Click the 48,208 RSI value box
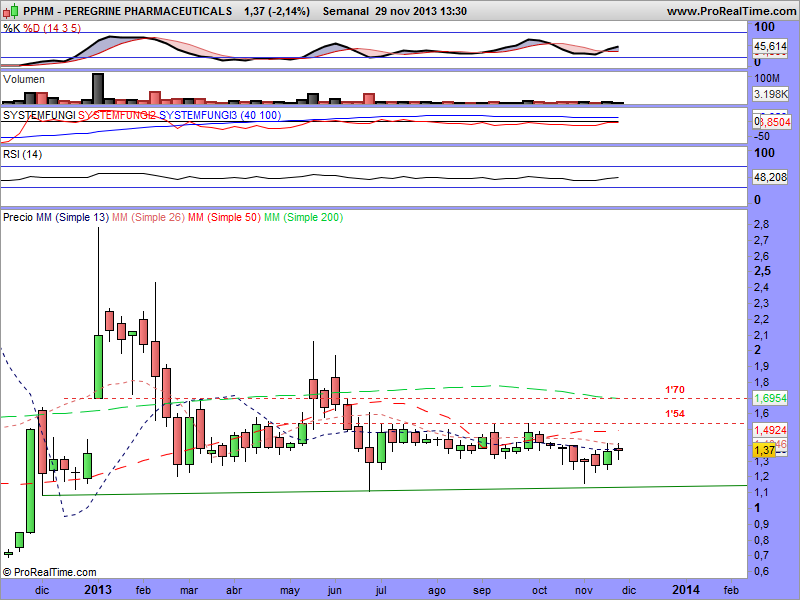Screen dimensions: 800x600 point(770,178)
